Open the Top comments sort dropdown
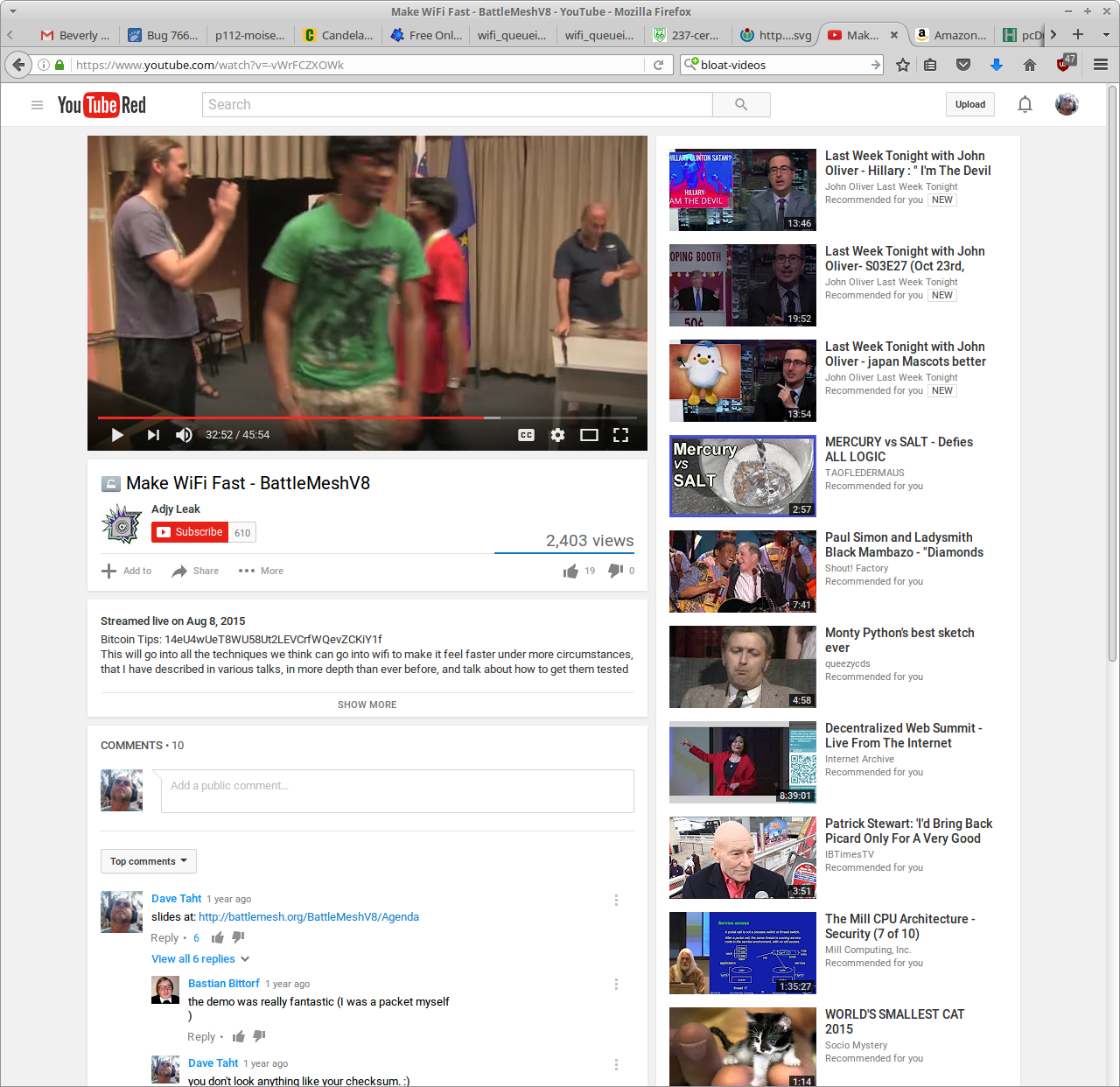The width and height of the screenshot is (1120, 1087). 148,861
